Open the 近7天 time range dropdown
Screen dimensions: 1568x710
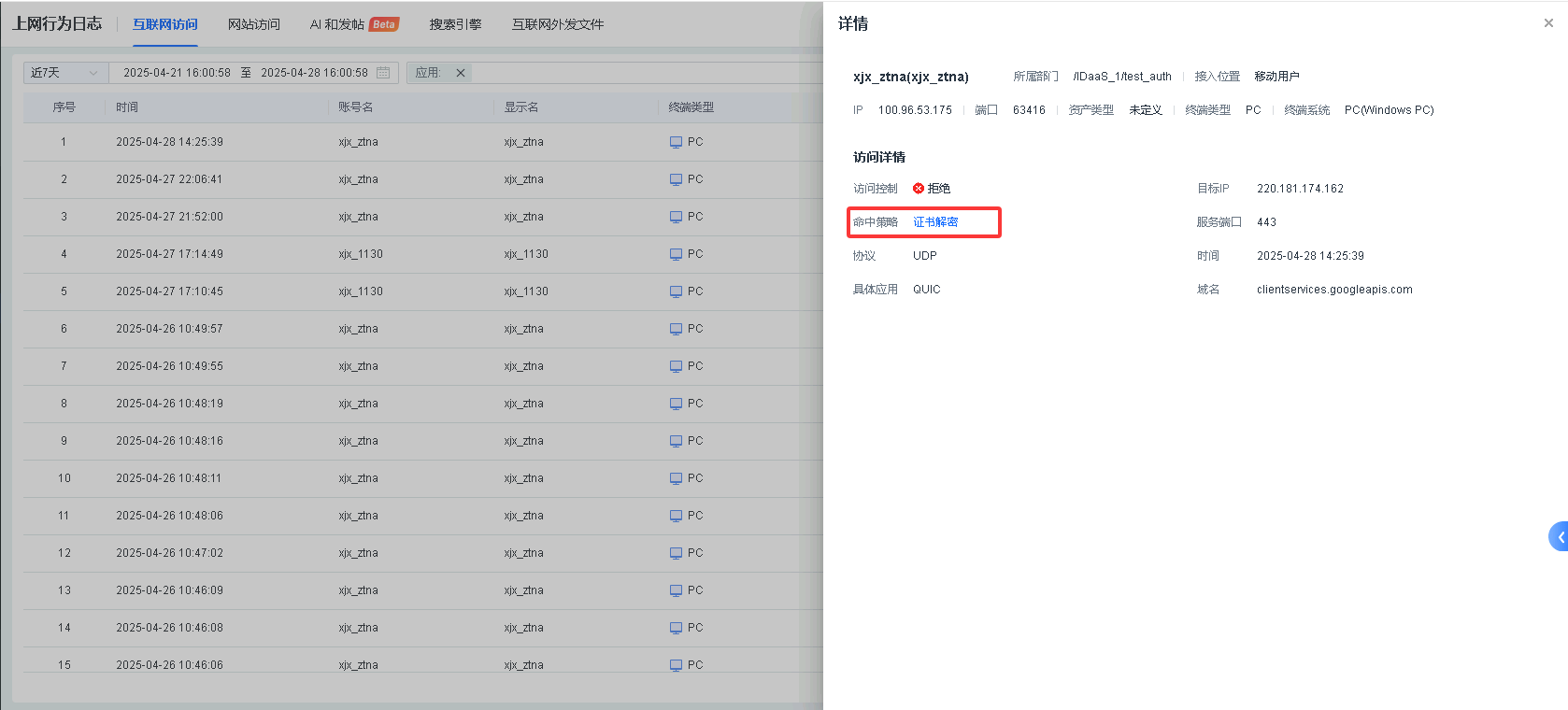point(64,73)
